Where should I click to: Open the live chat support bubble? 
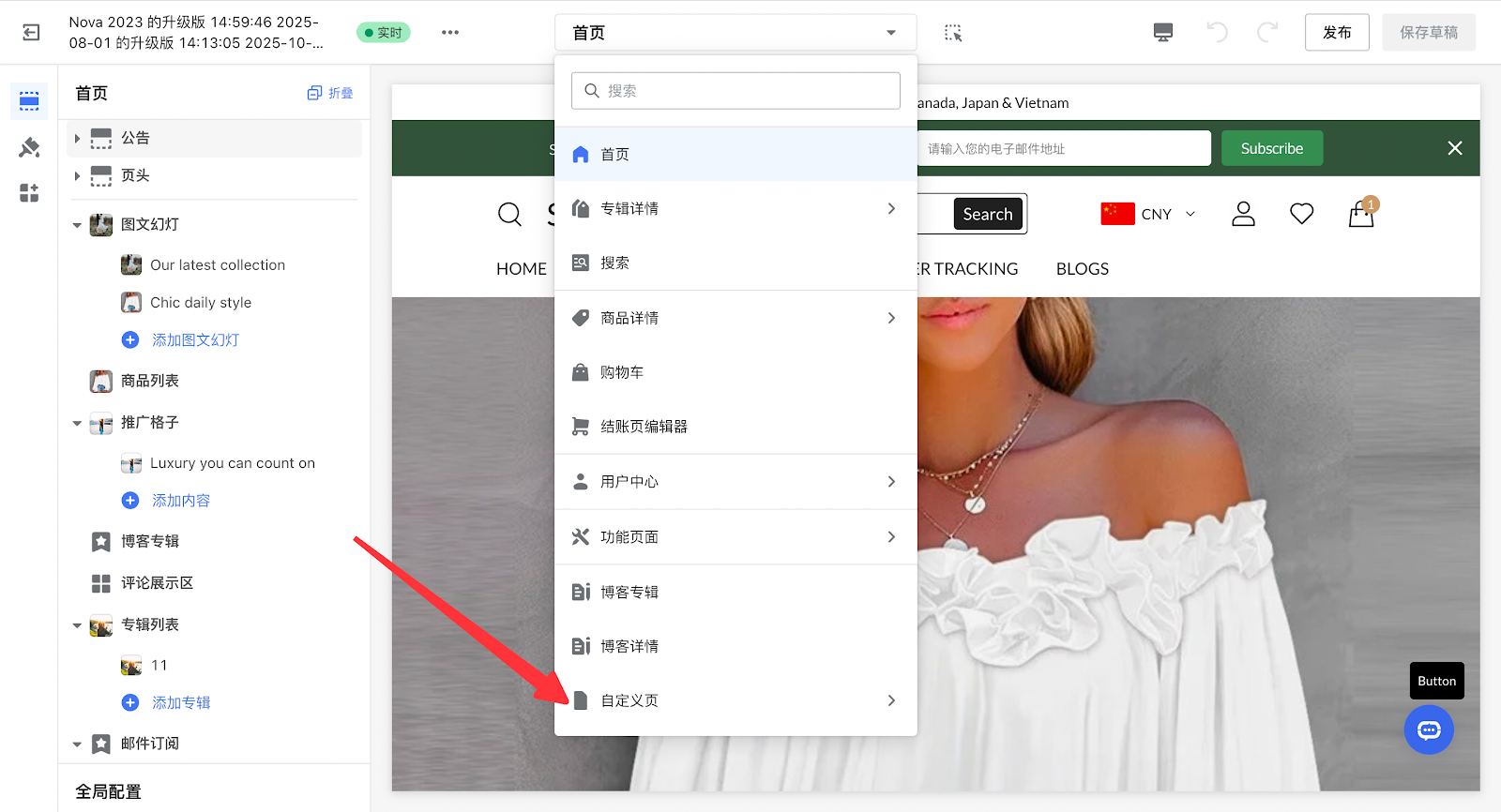click(x=1429, y=730)
